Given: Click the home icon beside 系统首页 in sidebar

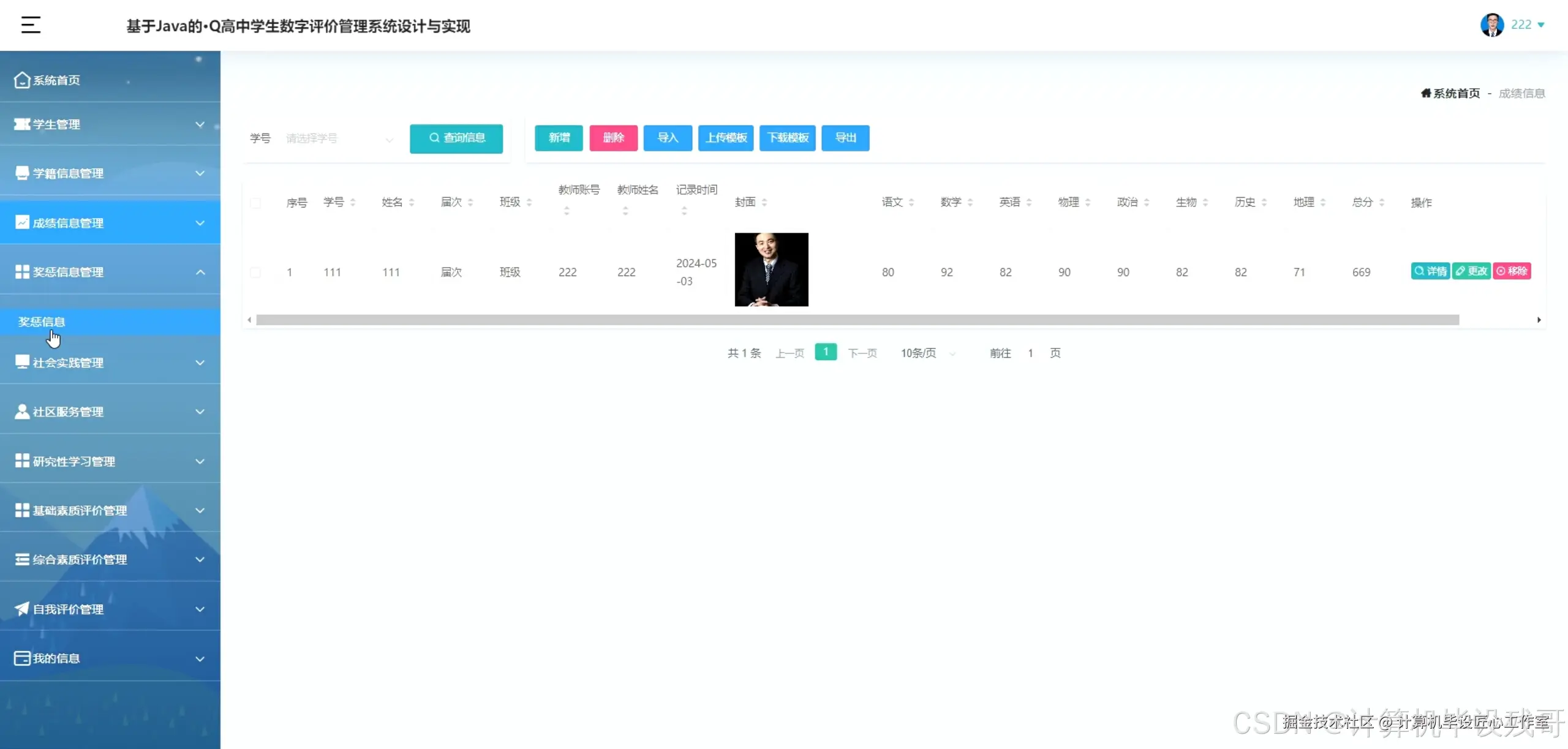Looking at the screenshot, I should 22,80.
